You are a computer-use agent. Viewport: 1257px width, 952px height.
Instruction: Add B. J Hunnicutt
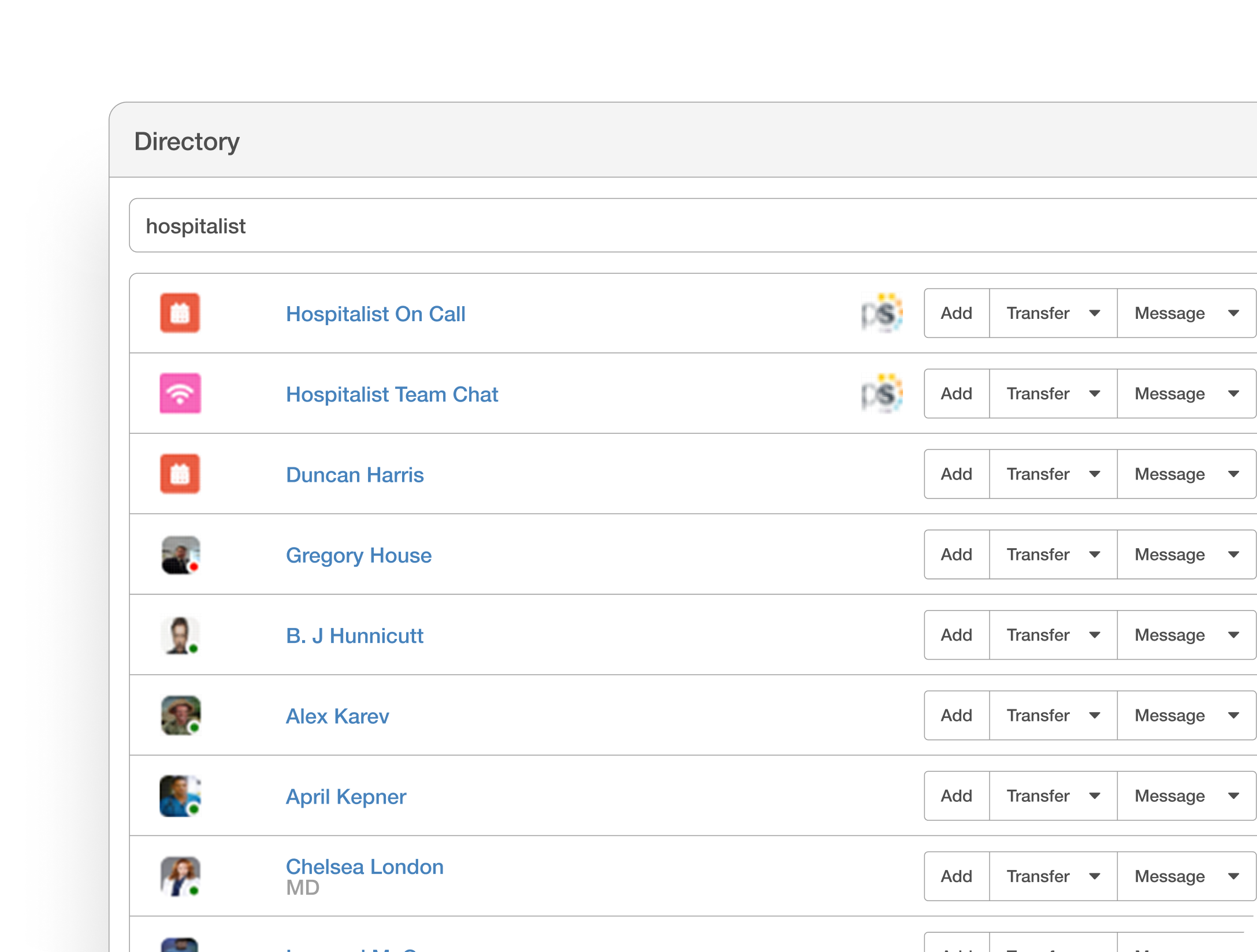(957, 635)
